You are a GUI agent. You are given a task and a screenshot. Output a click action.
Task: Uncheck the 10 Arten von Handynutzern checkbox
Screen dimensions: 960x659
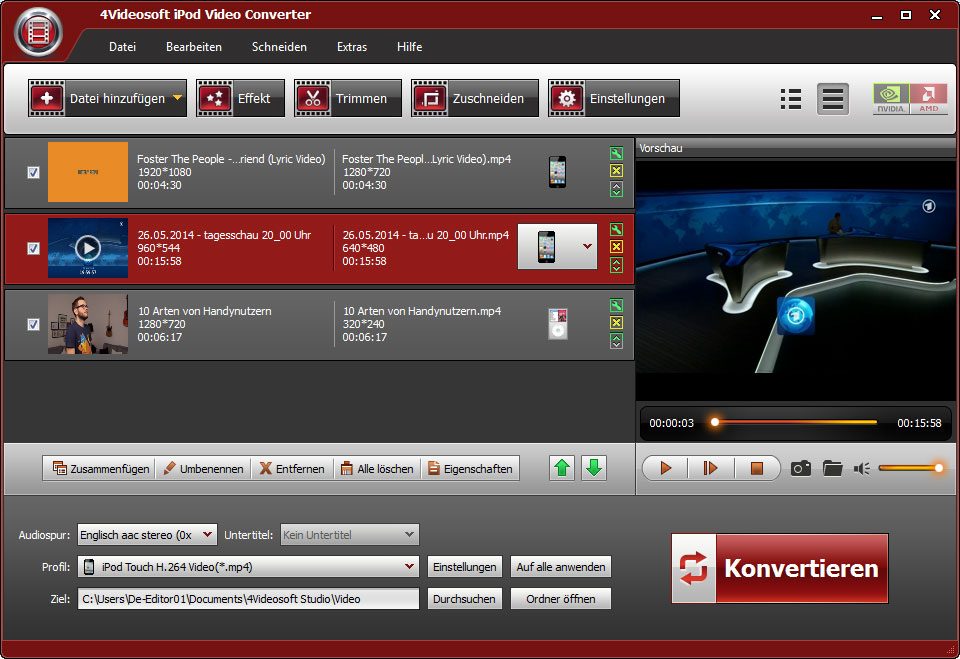(x=34, y=324)
